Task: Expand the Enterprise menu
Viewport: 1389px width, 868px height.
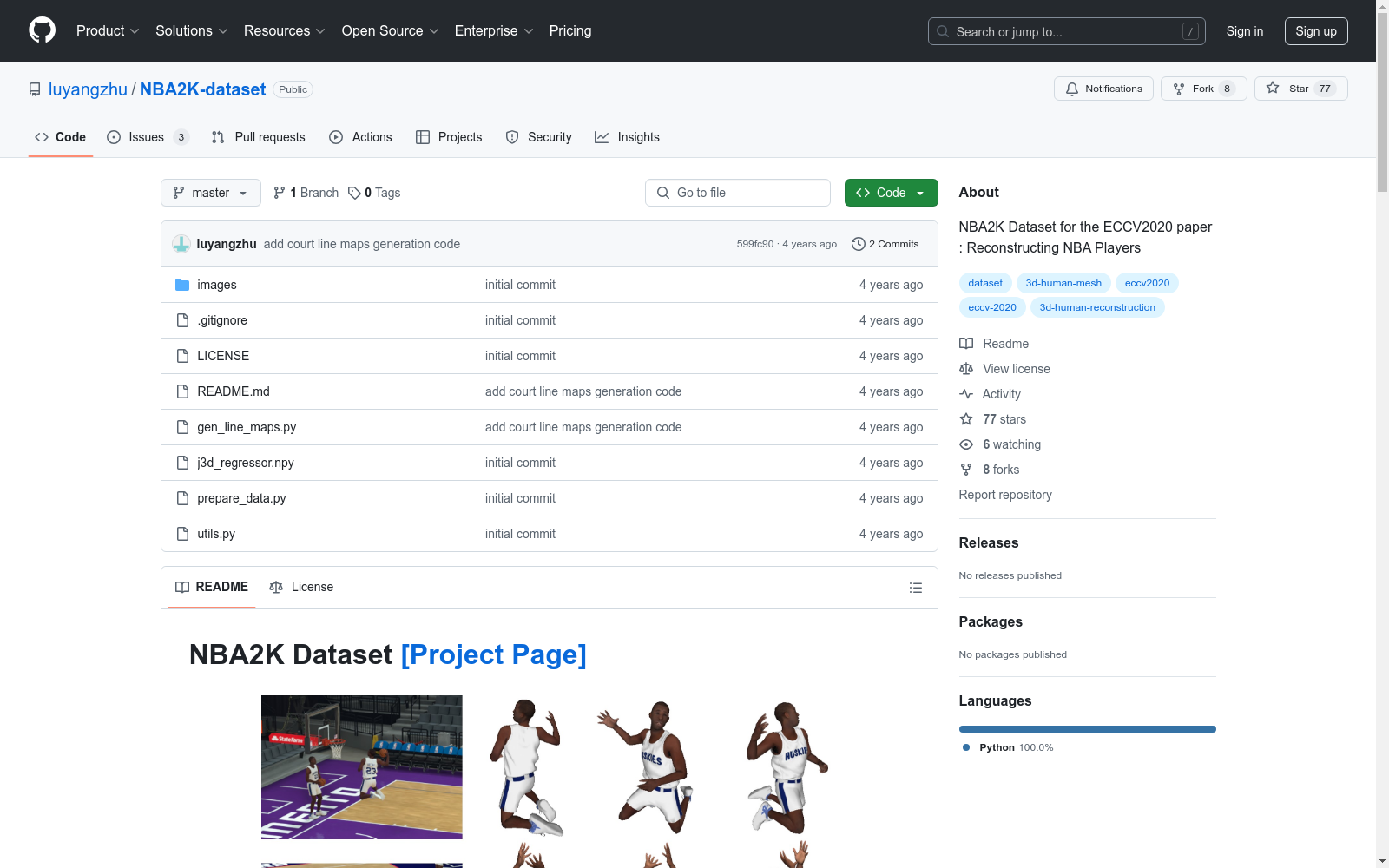Action: tap(494, 30)
